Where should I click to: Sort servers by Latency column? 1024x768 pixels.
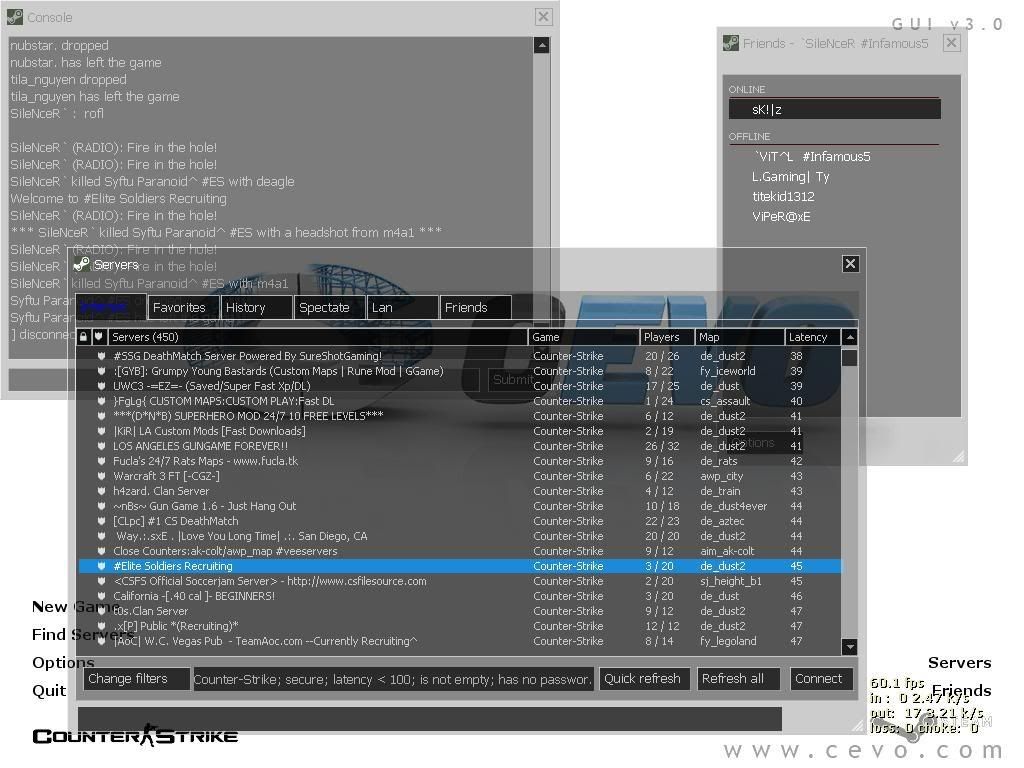pos(808,337)
